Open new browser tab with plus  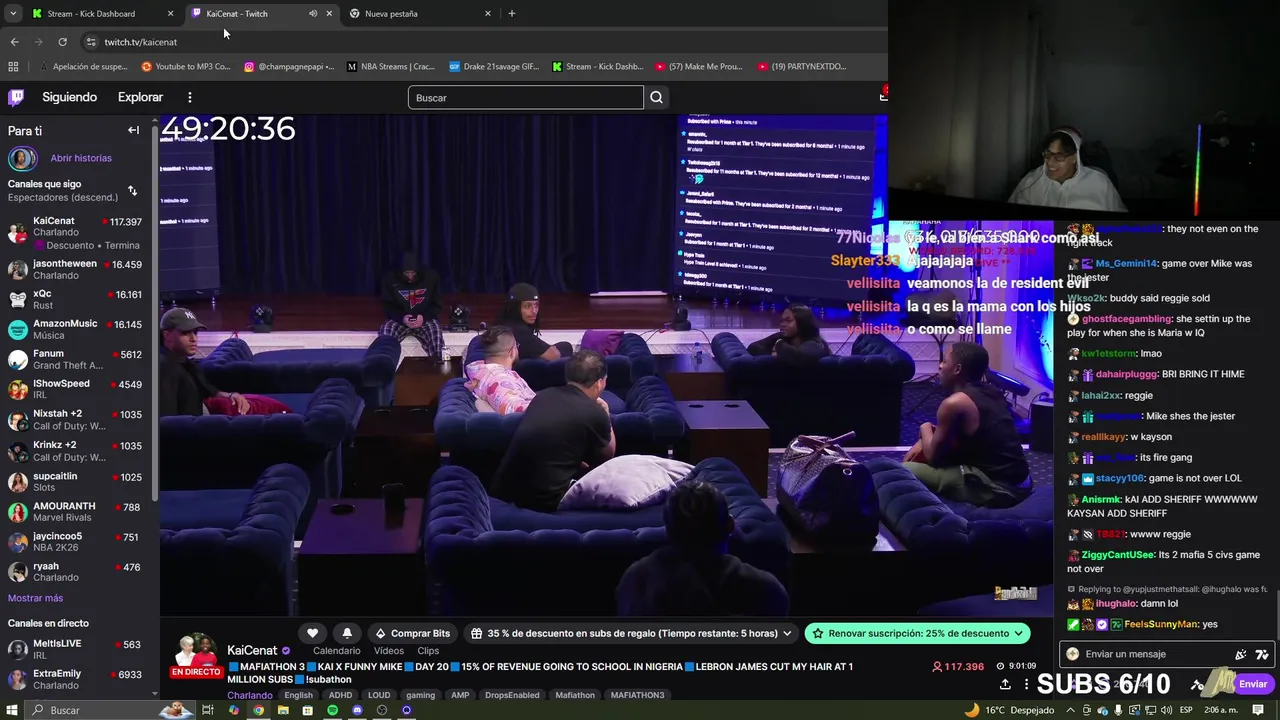click(x=511, y=14)
